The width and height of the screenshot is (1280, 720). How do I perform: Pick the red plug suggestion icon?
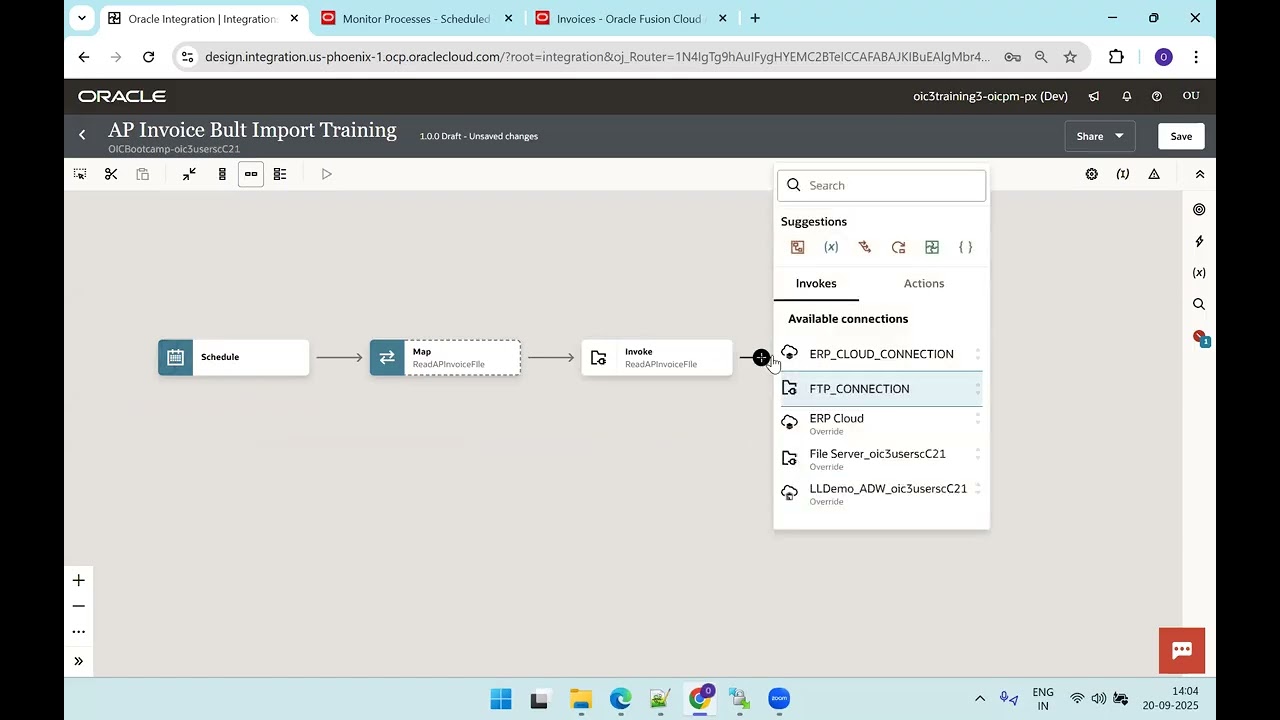pyautogui.click(x=865, y=247)
